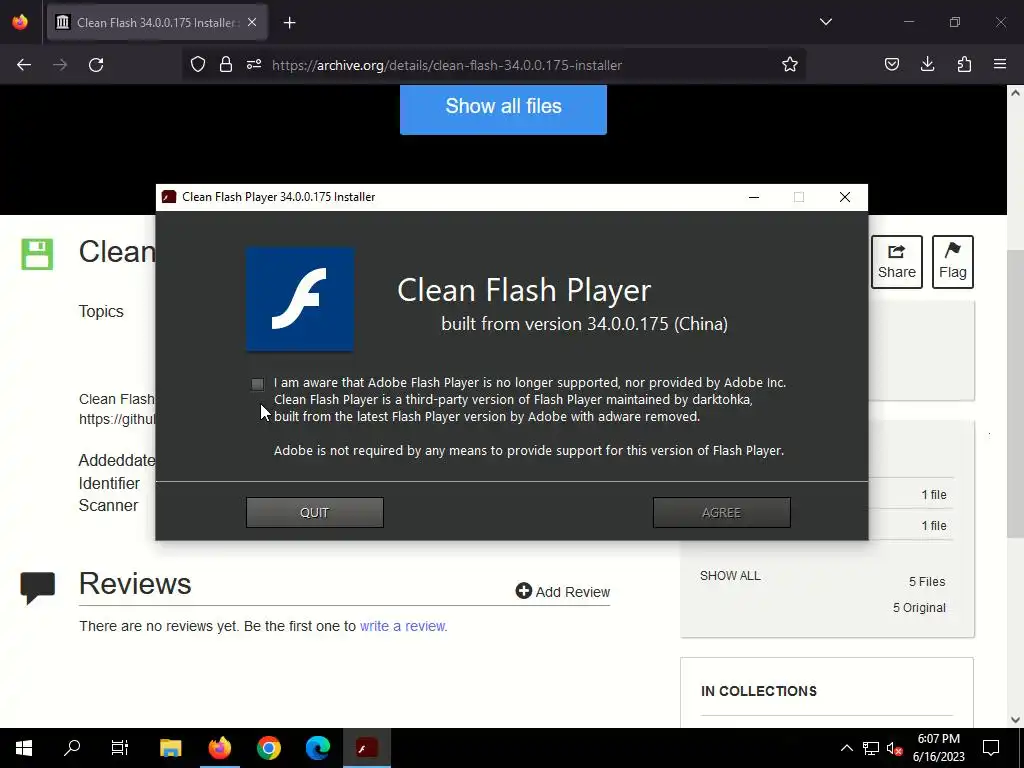
Task: Show hidden system tray icons
Action: (846, 748)
